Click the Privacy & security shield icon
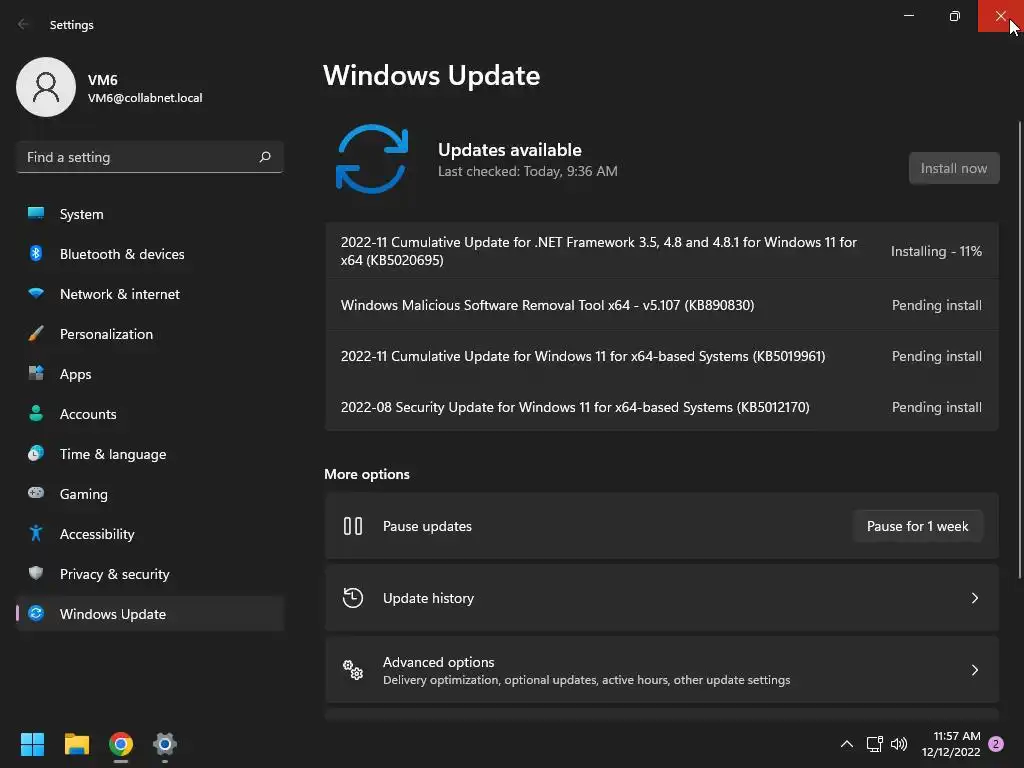Screen dimensions: 1024x768 (36, 573)
